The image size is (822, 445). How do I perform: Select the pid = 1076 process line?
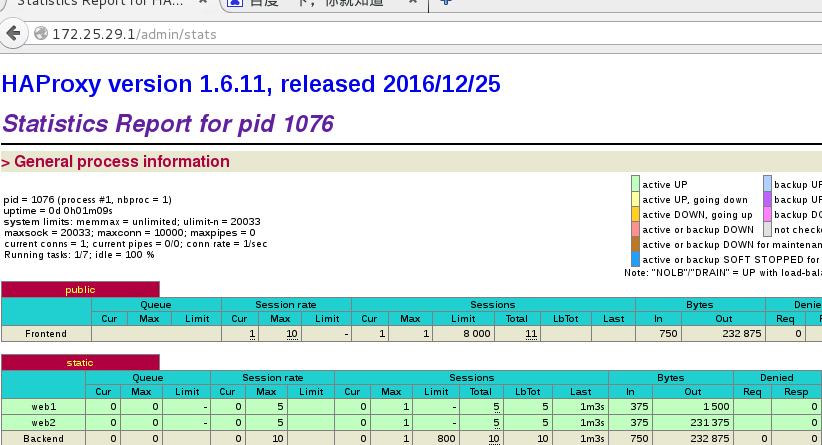[88, 200]
